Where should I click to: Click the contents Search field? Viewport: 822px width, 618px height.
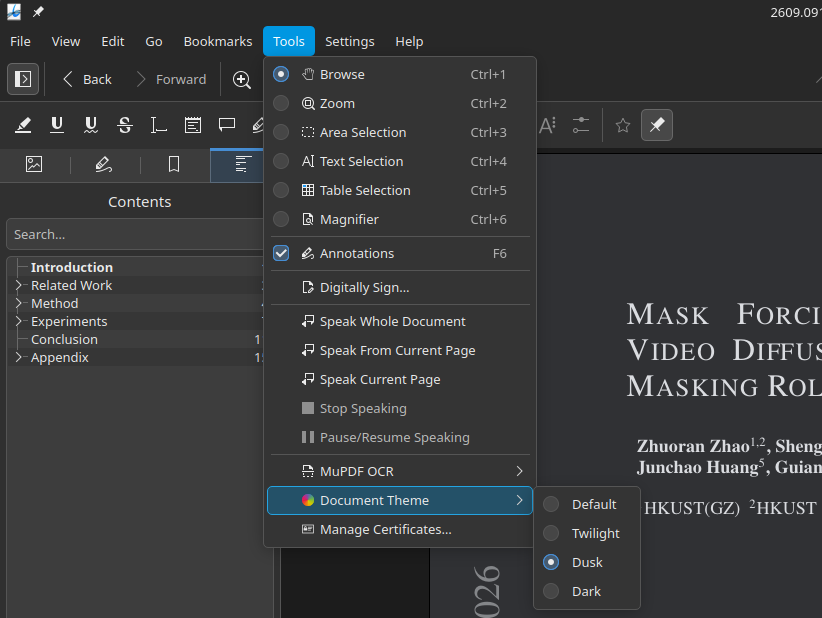[135, 234]
